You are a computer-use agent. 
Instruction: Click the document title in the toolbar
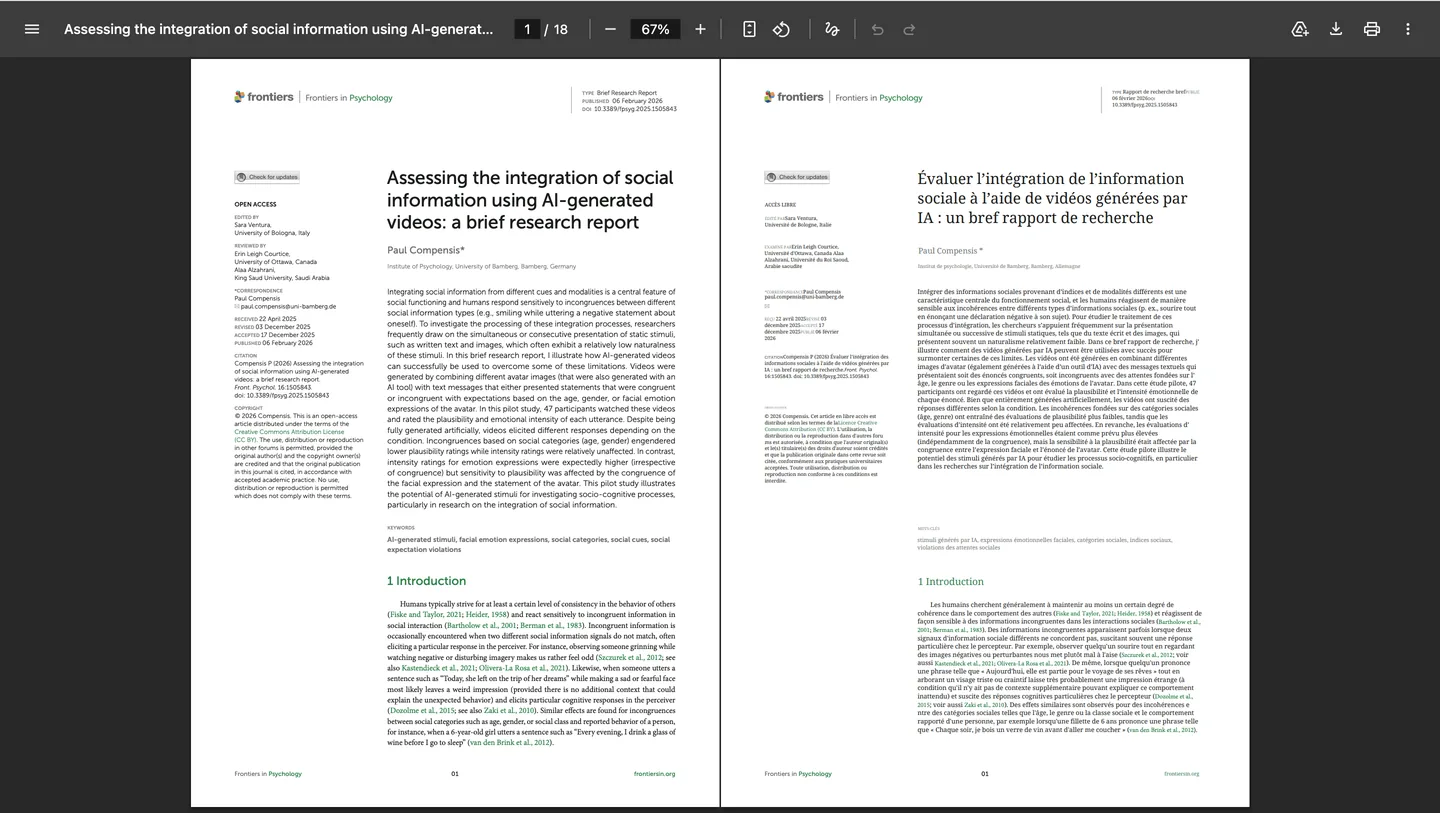[279, 29]
